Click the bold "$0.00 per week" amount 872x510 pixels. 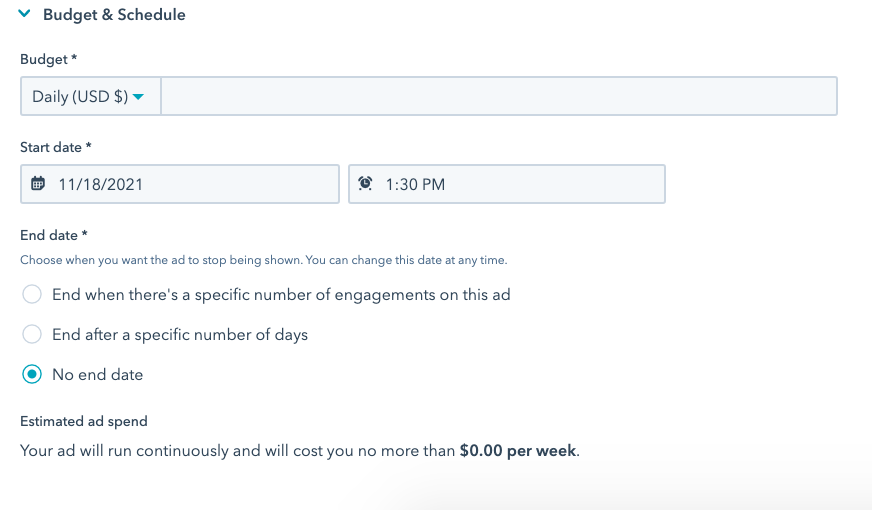pyautogui.click(x=517, y=451)
